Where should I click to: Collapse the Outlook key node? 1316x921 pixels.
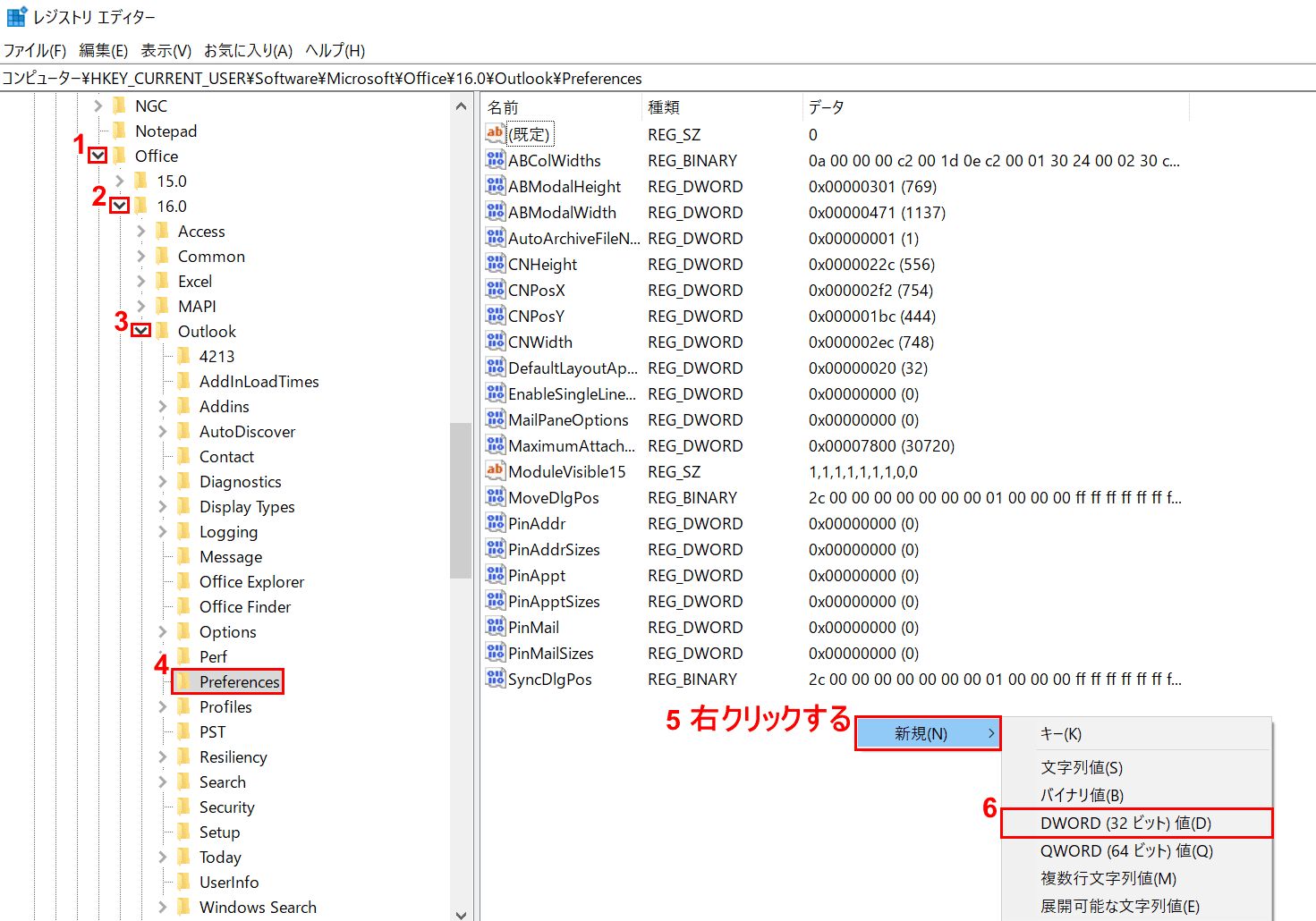pos(141,331)
